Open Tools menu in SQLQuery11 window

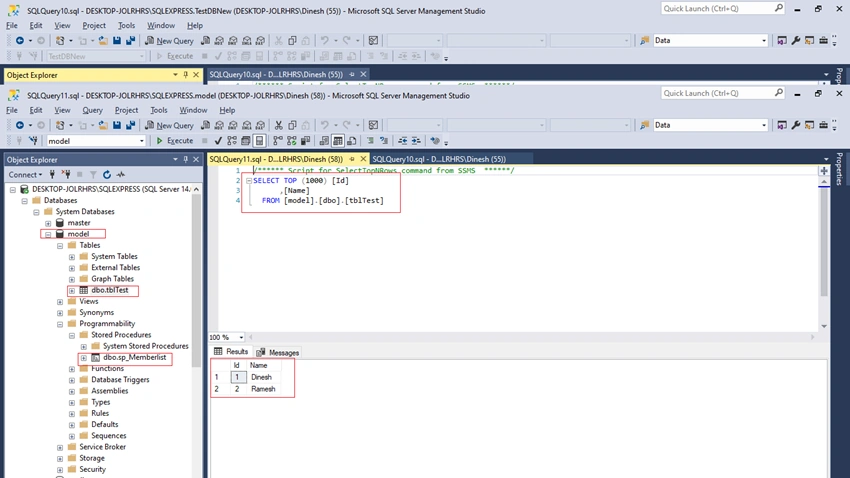[159, 110]
